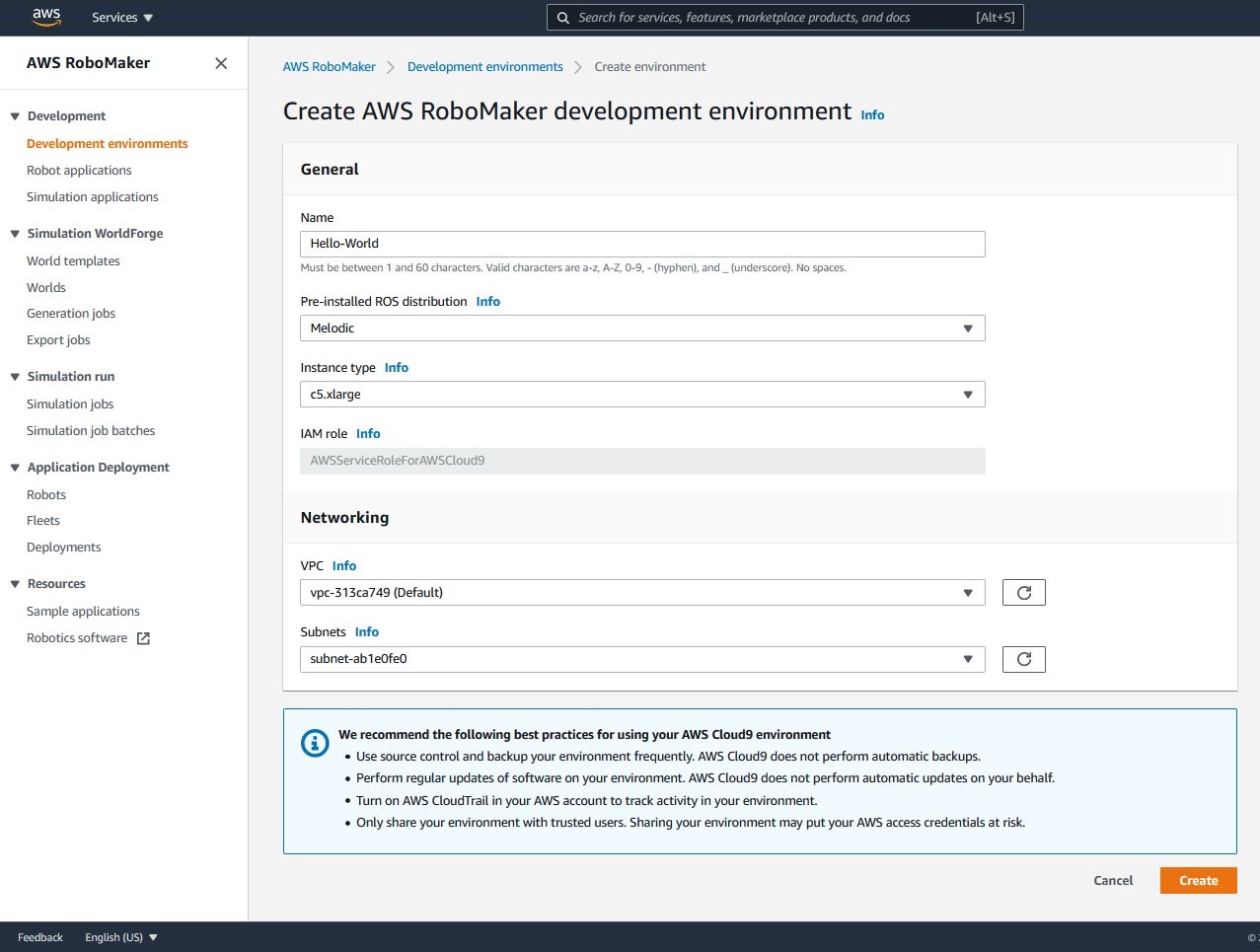
Task: Open World templates page
Action: (x=73, y=261)
